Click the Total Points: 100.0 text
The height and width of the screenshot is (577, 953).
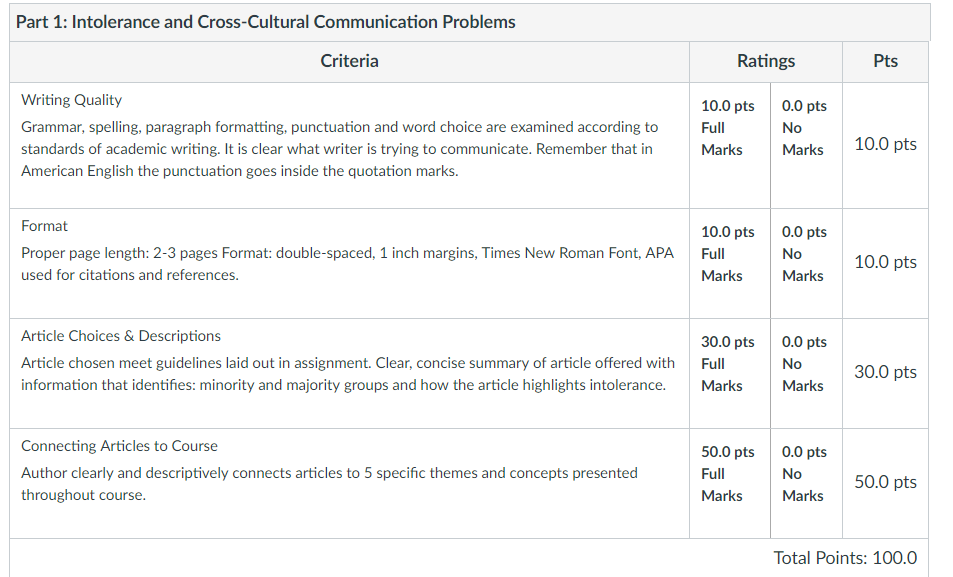(845, 558)
